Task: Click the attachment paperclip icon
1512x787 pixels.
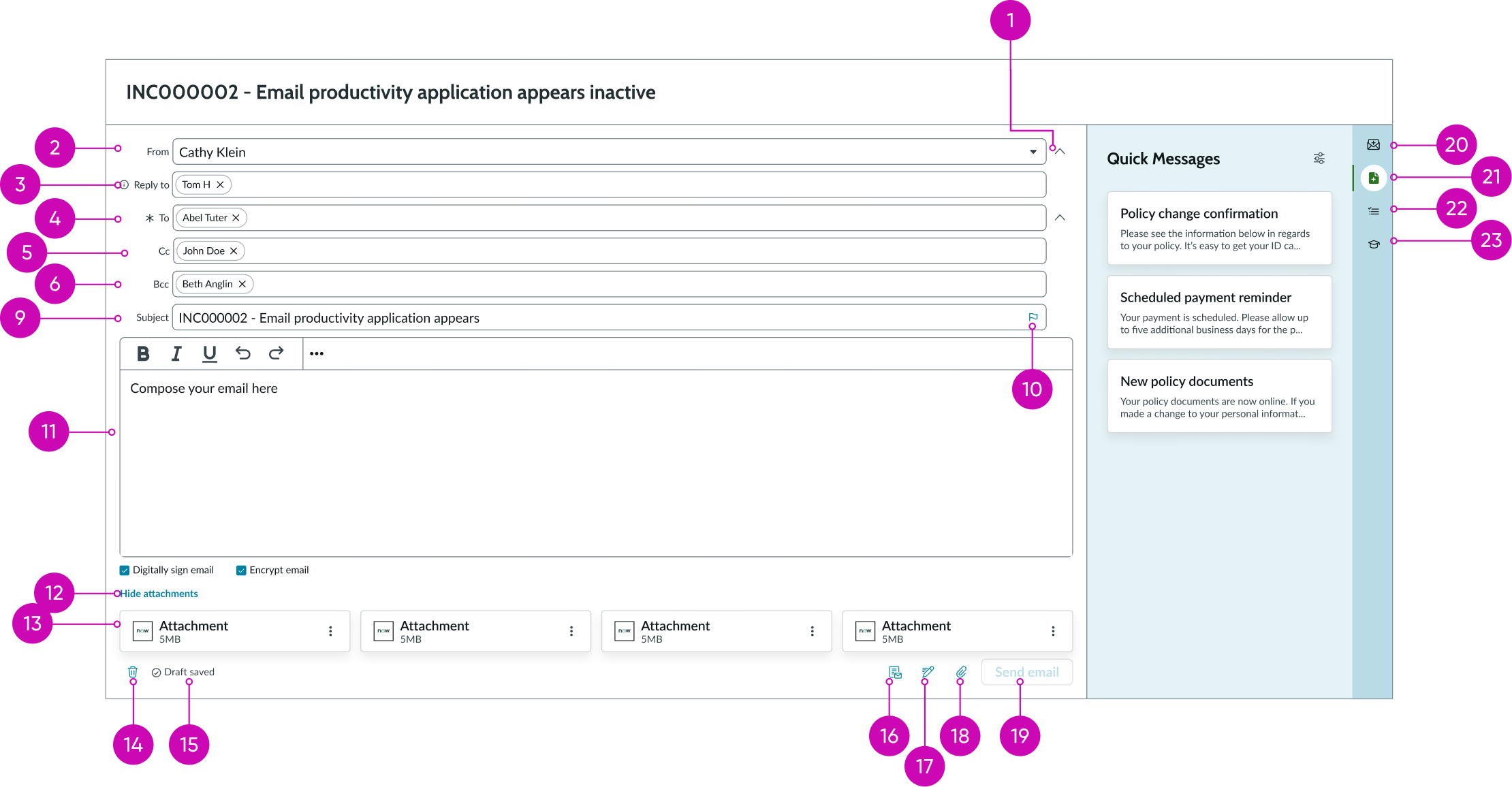Action: pos(960,672)
